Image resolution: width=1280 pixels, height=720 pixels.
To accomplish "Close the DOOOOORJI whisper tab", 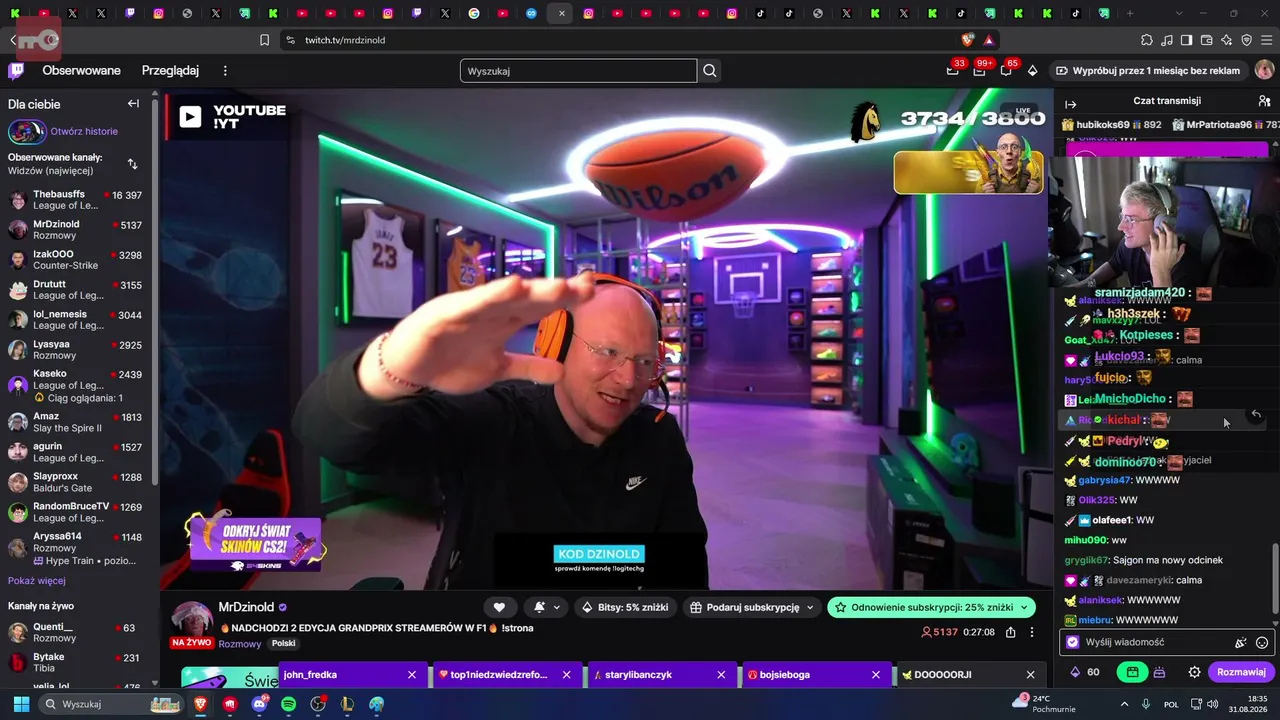I will point(1030,675).
